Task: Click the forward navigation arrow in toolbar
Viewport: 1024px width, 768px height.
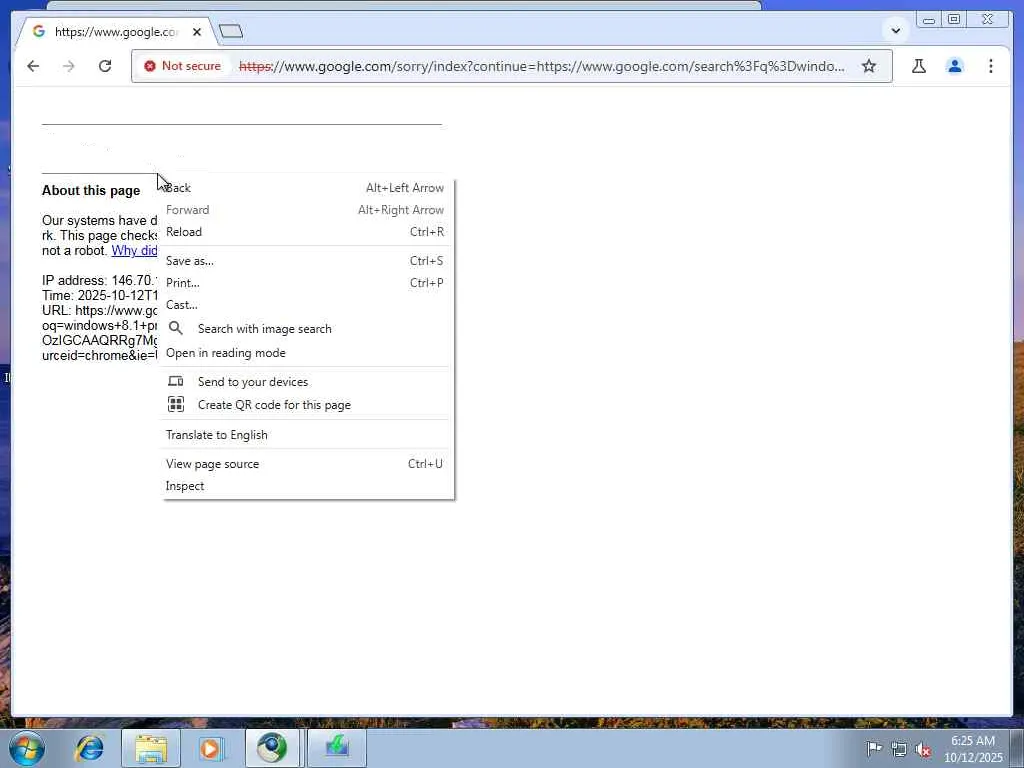Action: 69,66
